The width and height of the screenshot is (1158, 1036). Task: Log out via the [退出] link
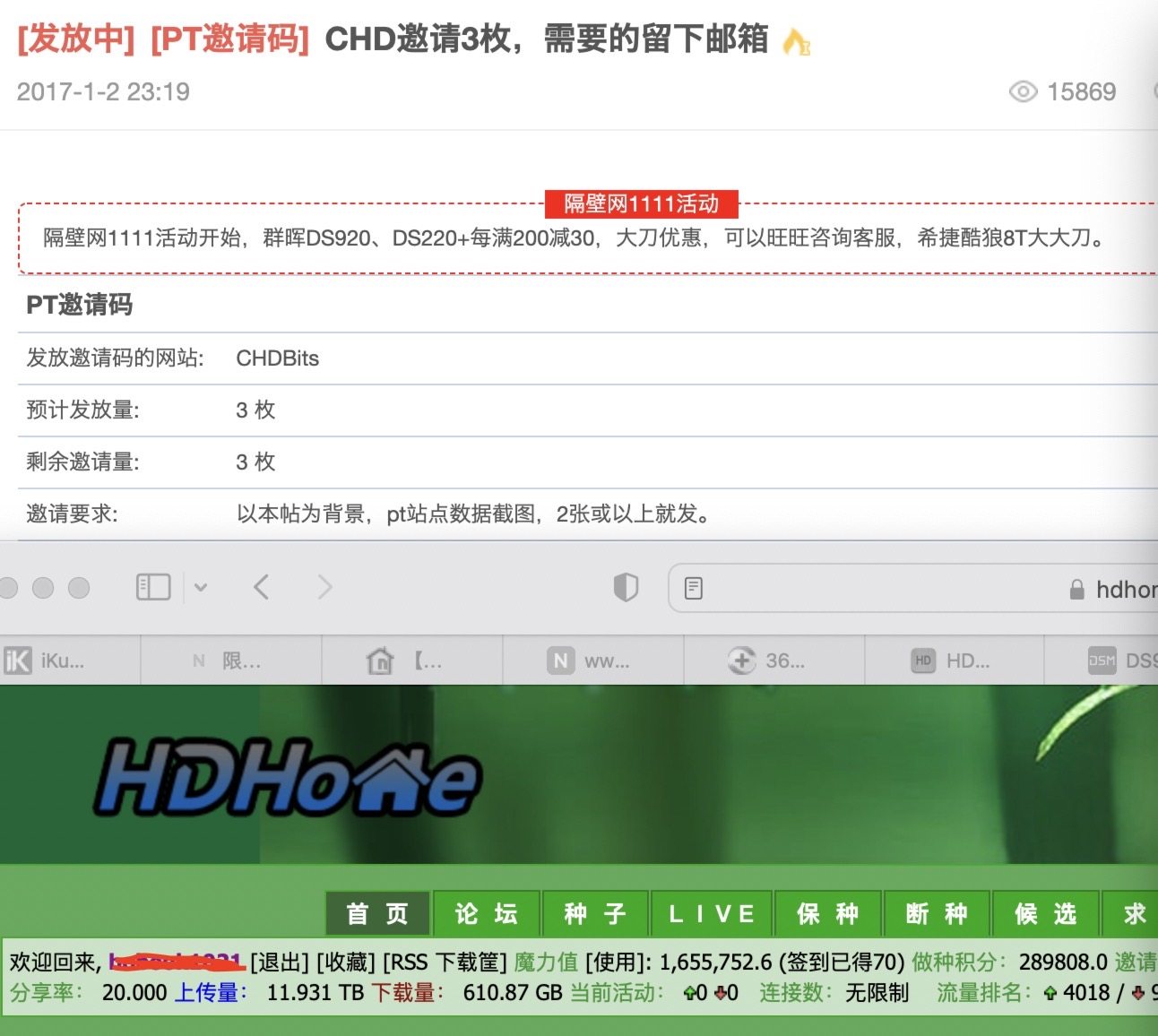point(281,962)
